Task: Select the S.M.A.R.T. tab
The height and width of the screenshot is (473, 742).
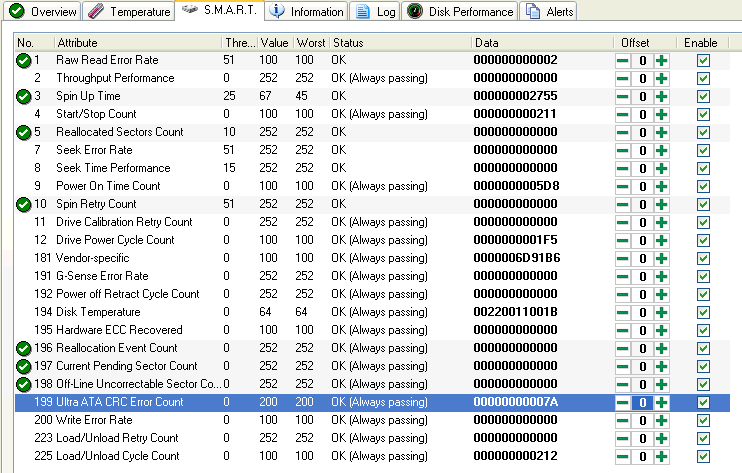Action: (219, 10)
